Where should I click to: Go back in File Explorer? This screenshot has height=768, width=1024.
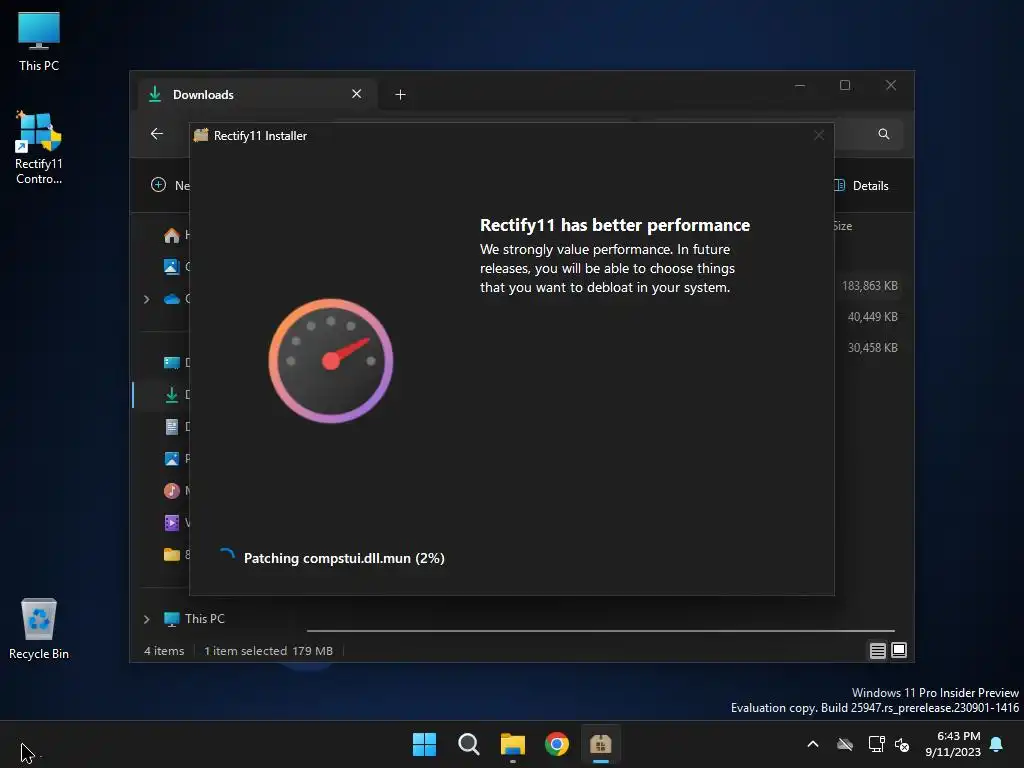click(157, 134)
